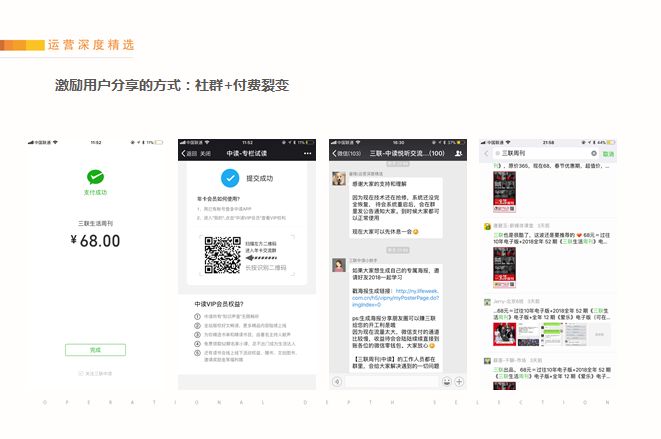Open the first poster image in search results

(504, 192)
